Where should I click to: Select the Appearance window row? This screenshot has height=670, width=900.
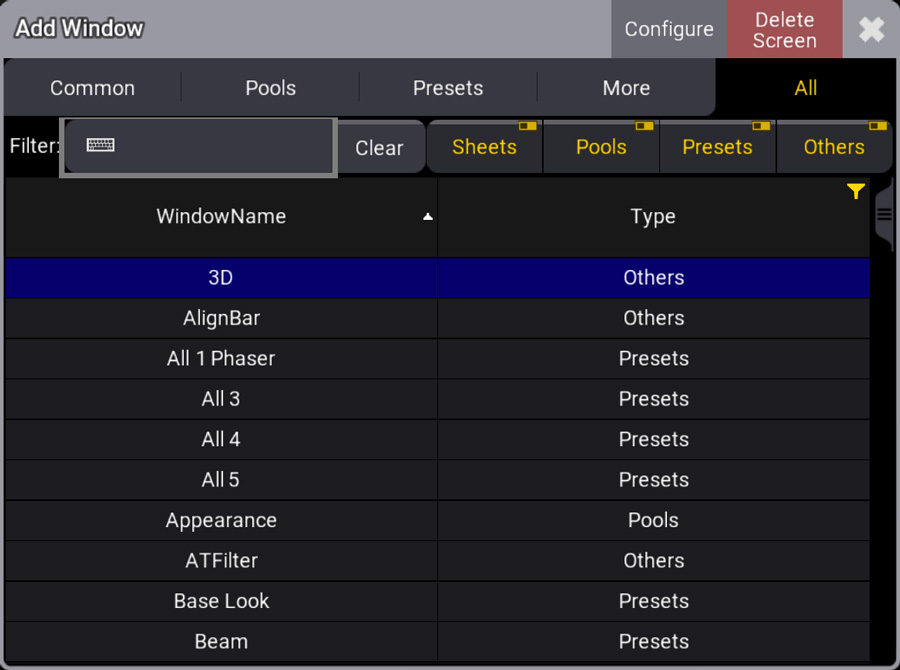(x=437, y=520)
